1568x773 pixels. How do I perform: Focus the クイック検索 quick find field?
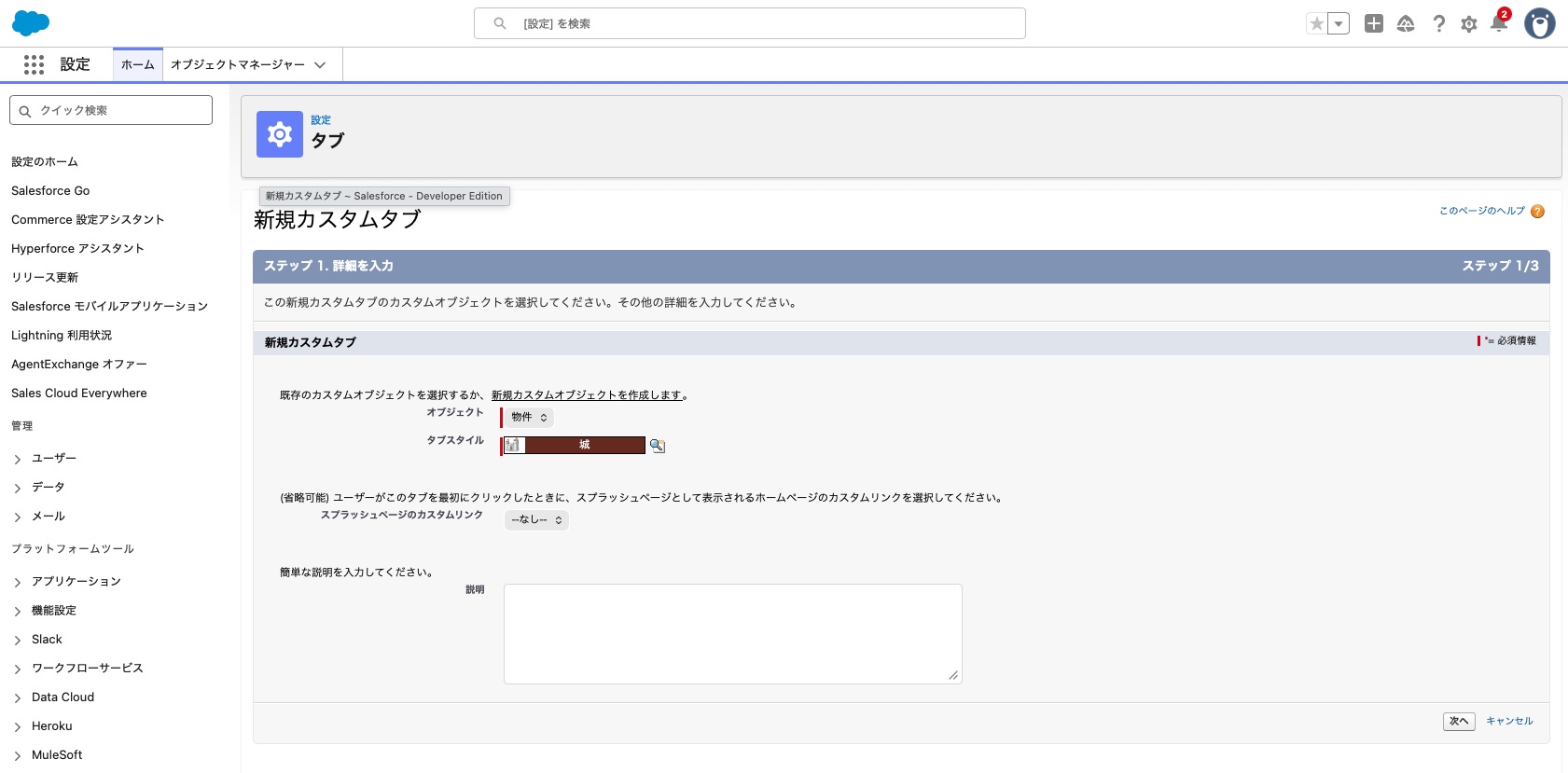tap(111, 110)
